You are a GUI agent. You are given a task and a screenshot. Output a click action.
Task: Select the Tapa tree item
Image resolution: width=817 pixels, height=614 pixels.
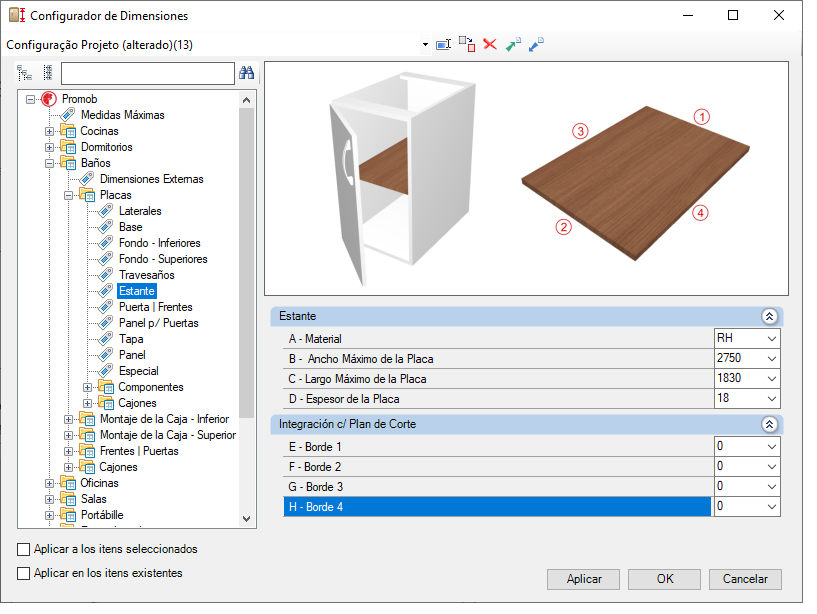[x=131, y=339]
